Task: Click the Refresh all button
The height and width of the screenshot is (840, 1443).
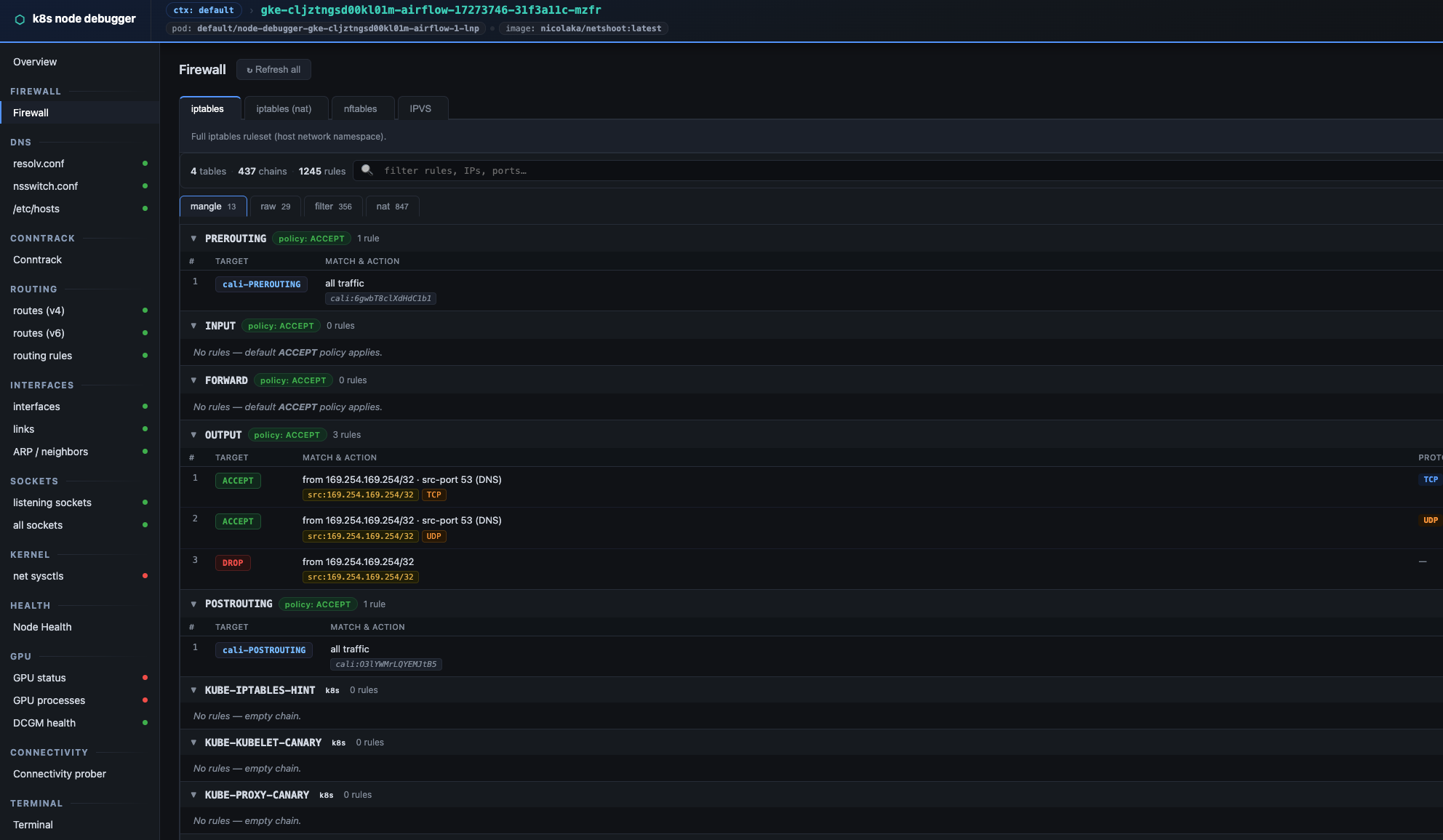Action: (x=273, y=70)
